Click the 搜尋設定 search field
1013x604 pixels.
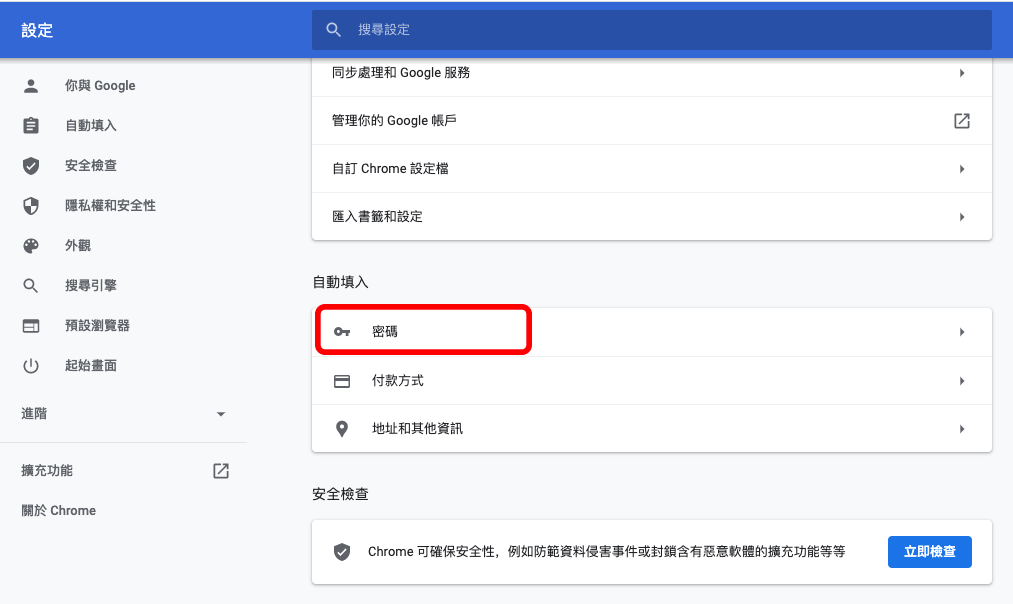click(652, 30)
